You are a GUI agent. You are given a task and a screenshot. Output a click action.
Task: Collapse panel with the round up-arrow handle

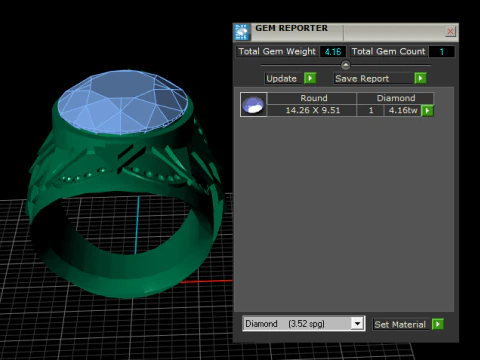346,65
